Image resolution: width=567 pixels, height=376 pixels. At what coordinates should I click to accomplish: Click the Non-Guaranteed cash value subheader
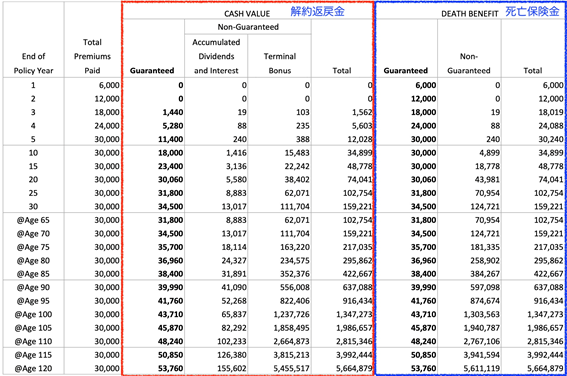click(248, 27)
